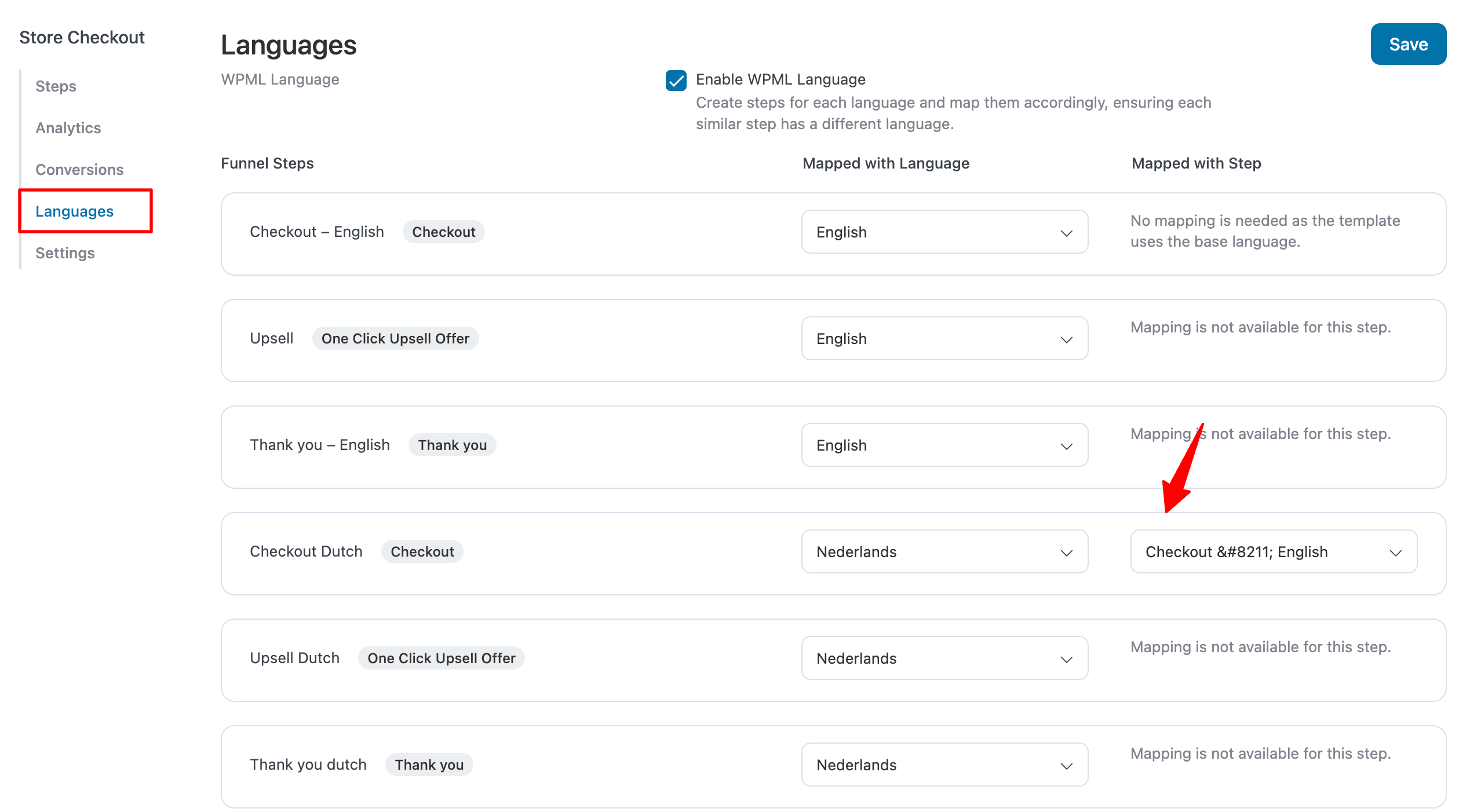The image size is (1470, 812).
Task: Open the English dropdown for the Upsell step
Action: (944, 338)
